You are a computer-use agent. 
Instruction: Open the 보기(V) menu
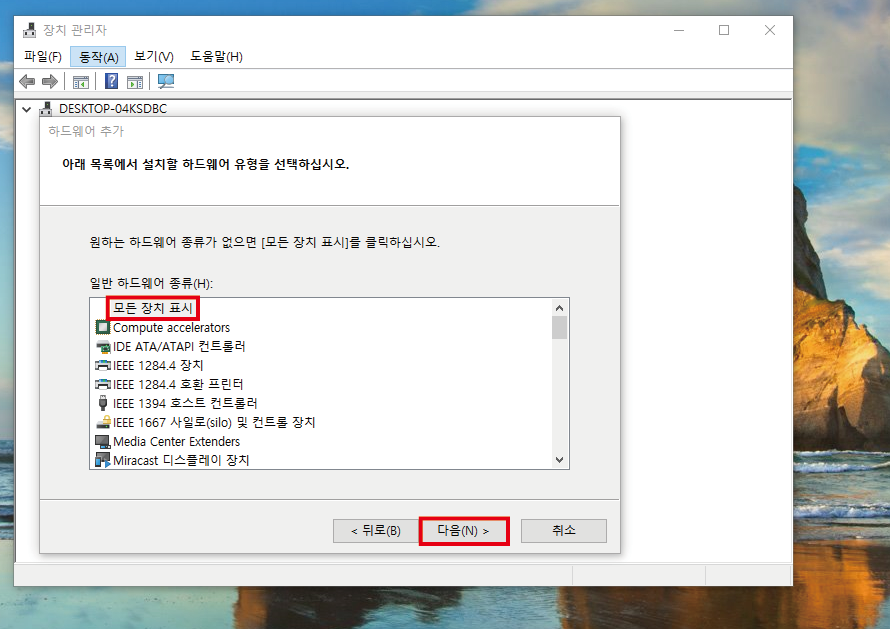click(154, 57)
